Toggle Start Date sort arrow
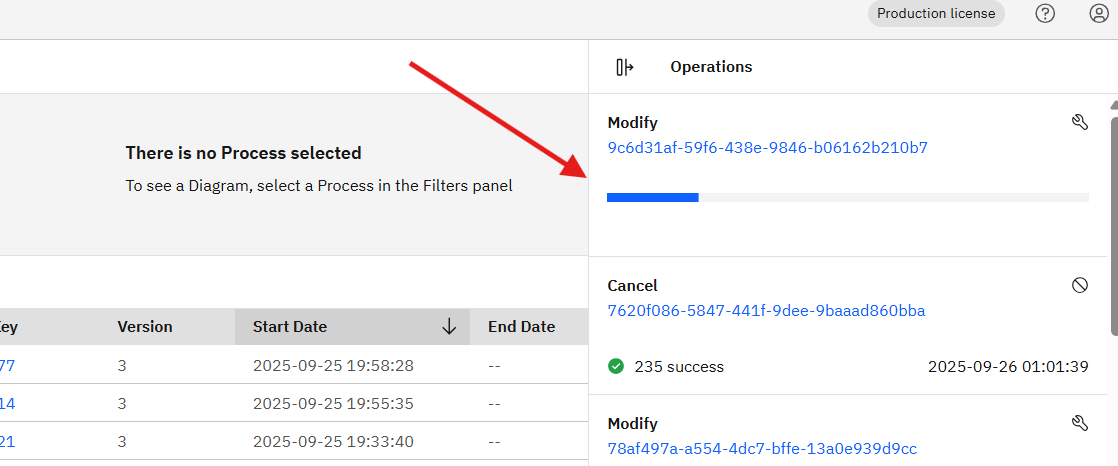1118x466 pixels. click(x=449, y=326)
